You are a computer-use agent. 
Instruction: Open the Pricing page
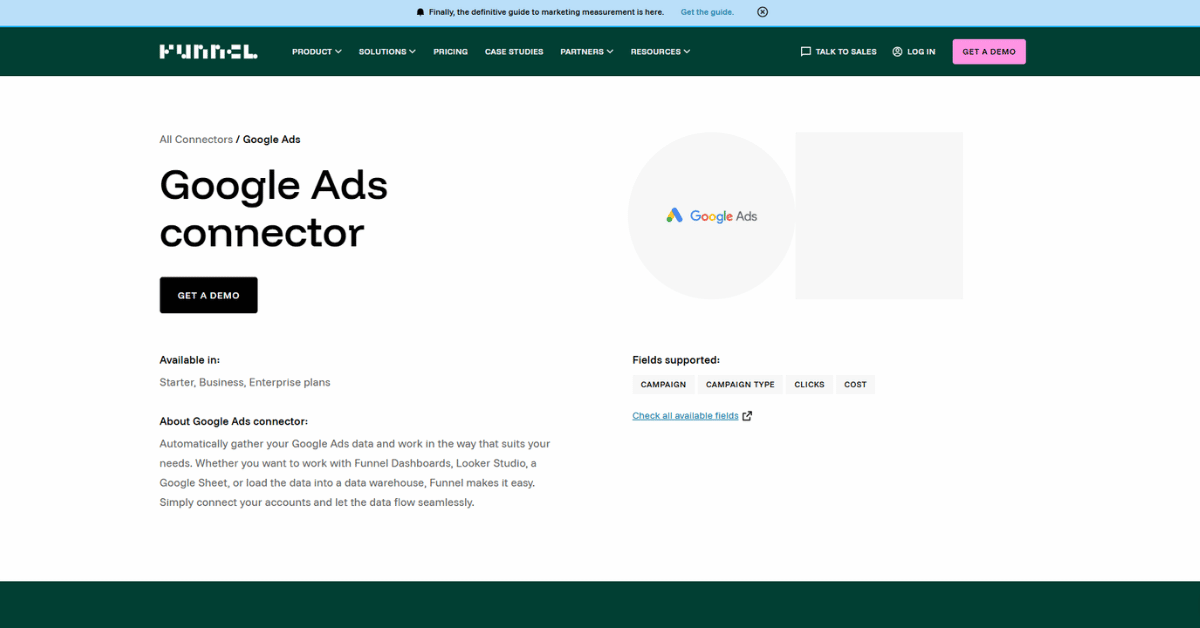click(x=450, y=51)
